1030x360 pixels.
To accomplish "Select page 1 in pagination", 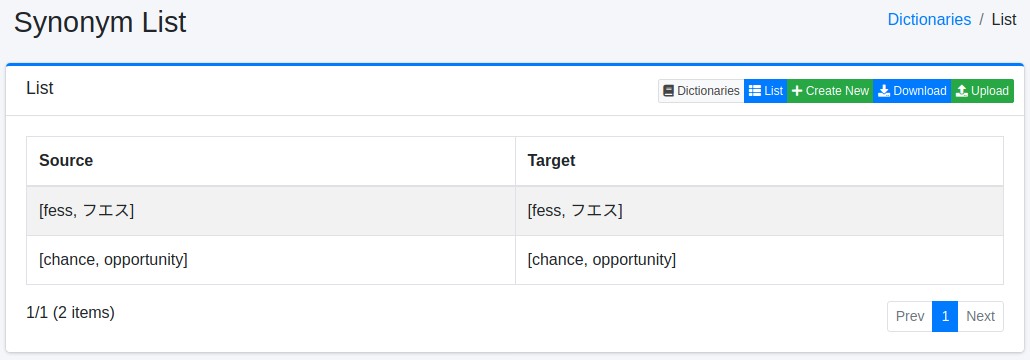I will coord(945,317).
